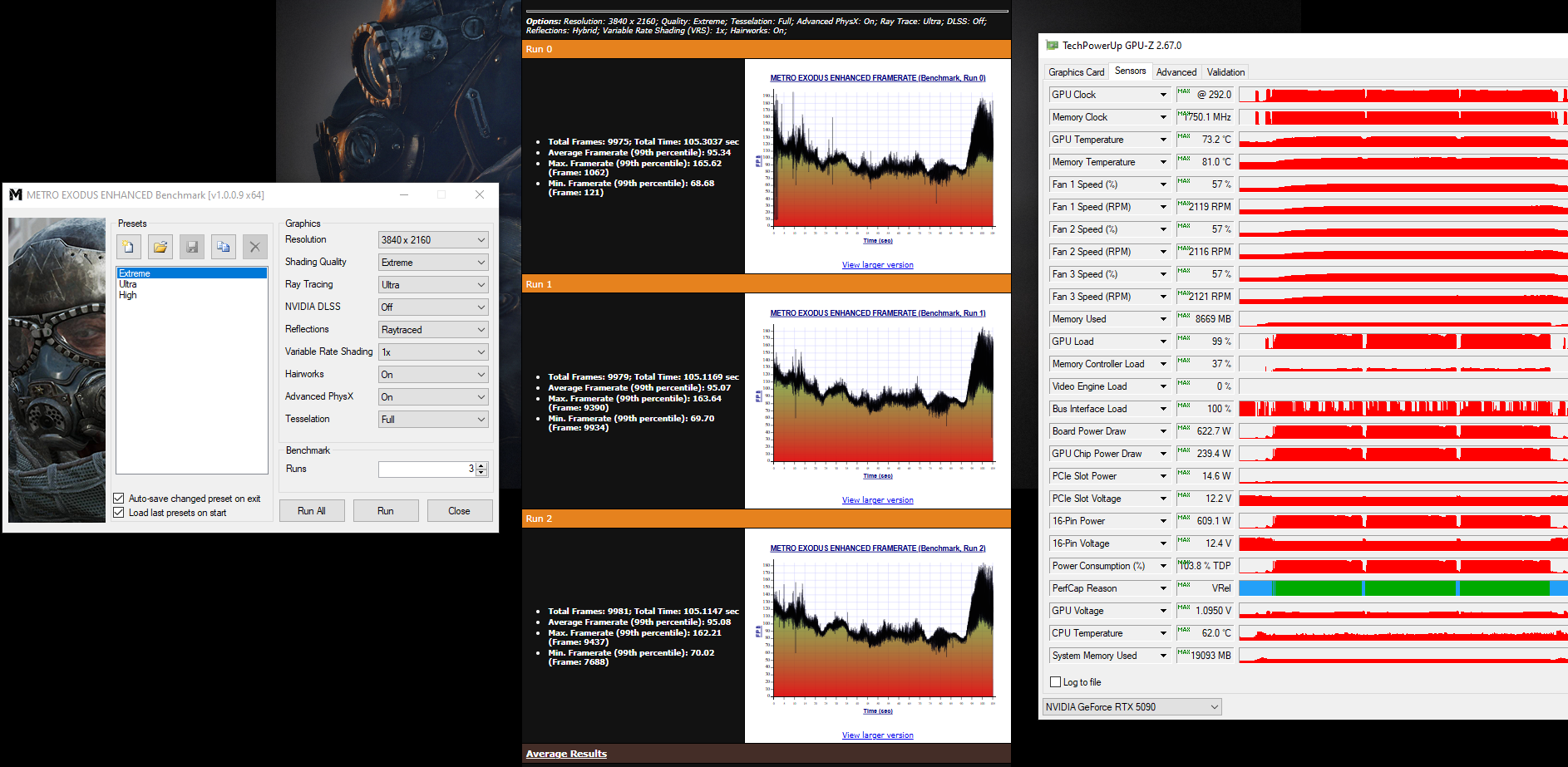This screenshot has width=1568, height=767.
Task: Expand the GPU Clock sensor dropdown arrow
Action: click(x=1163, y=95)
